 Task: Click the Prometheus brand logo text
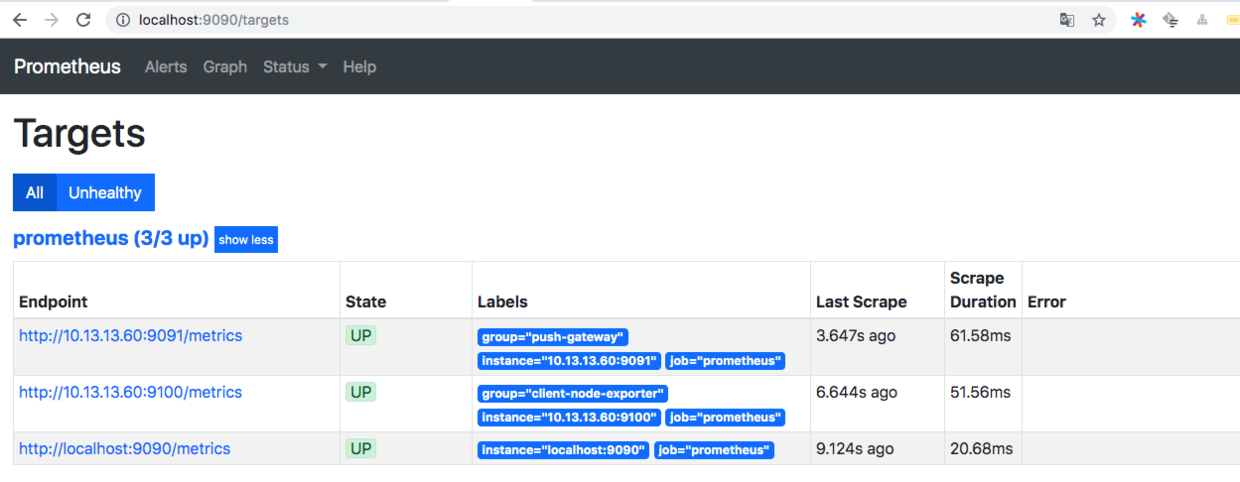click(67, 66)
